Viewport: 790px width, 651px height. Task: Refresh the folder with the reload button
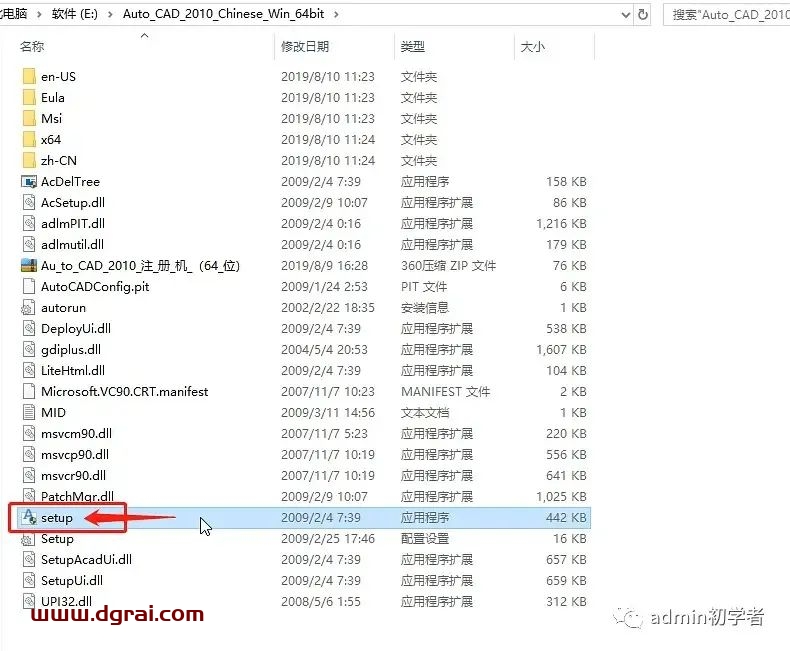(643, 14)
